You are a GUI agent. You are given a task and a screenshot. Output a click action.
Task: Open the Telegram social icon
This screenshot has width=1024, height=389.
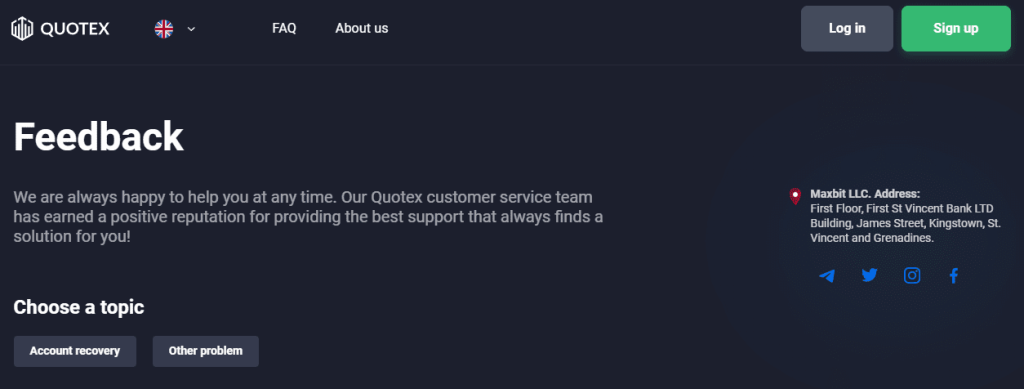[x=827, y=276]
